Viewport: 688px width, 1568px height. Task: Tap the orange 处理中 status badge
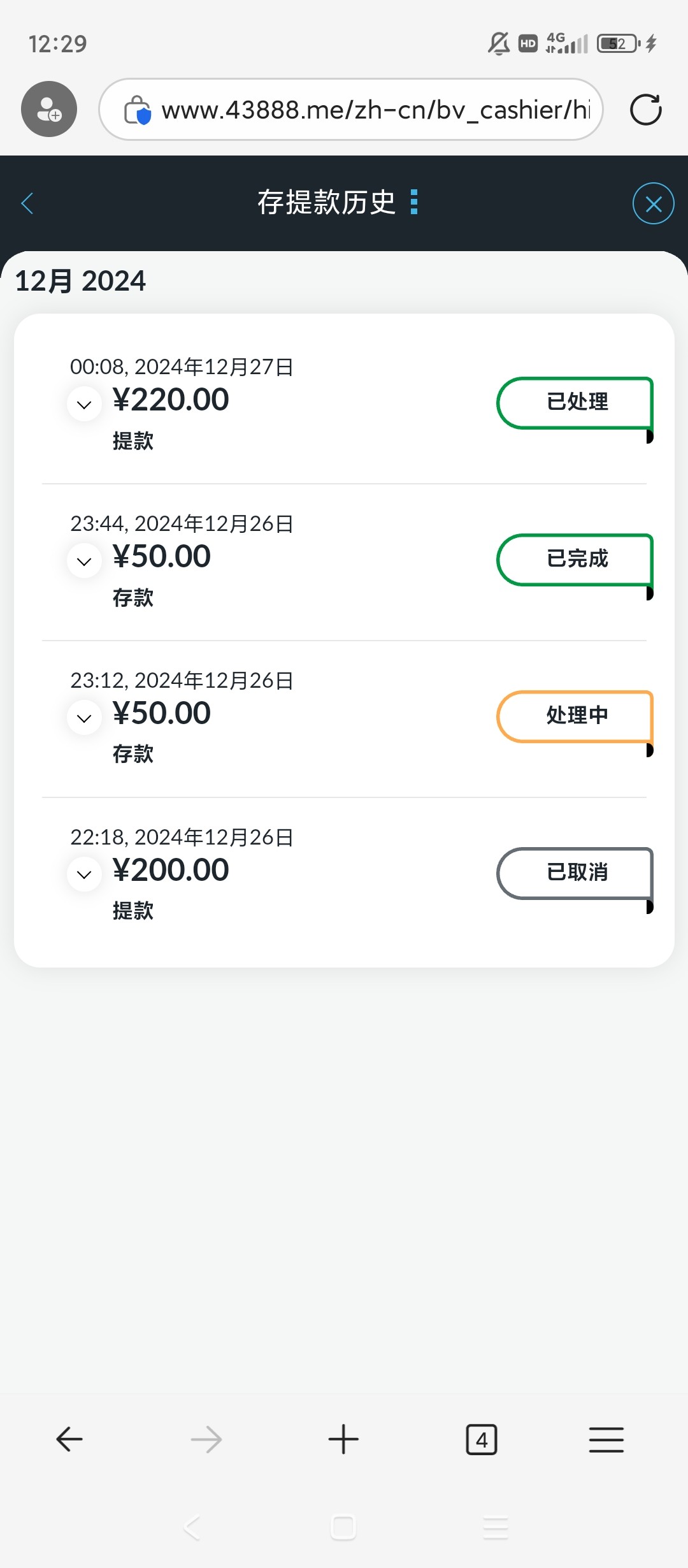pyautogui.click(x=575, y=716)
